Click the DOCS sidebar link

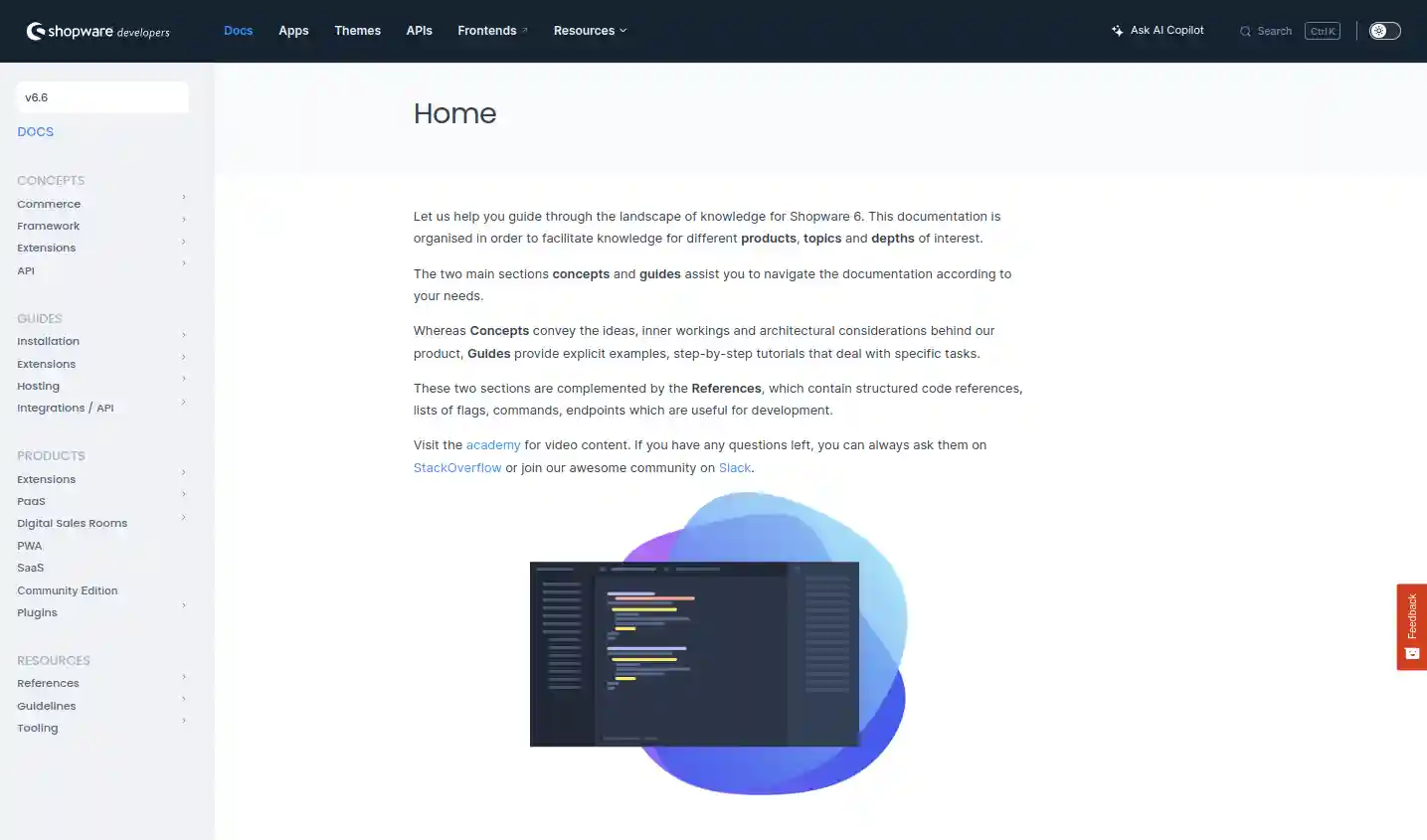click(x=35, y=131)
